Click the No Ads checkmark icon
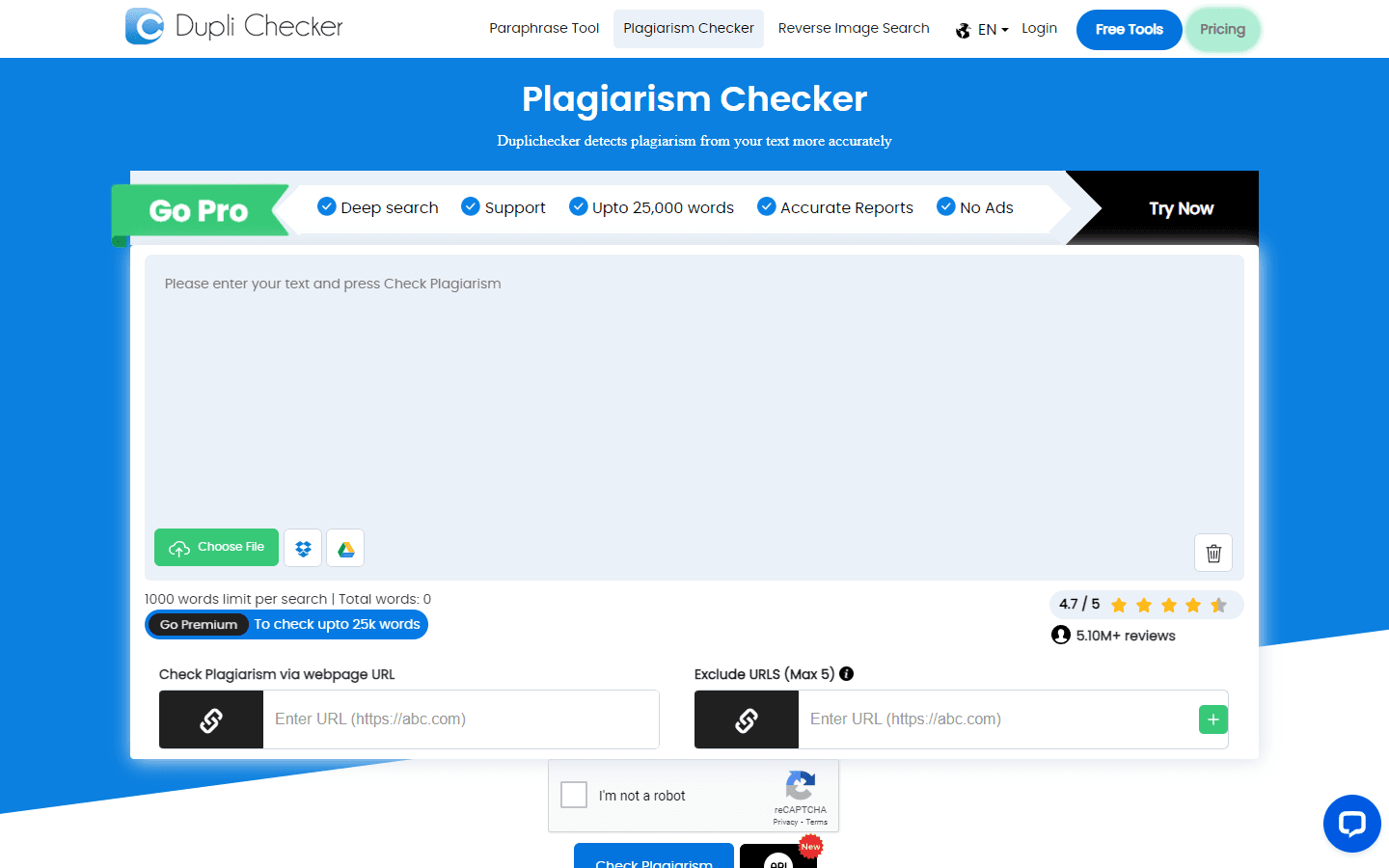 (946, 206)
